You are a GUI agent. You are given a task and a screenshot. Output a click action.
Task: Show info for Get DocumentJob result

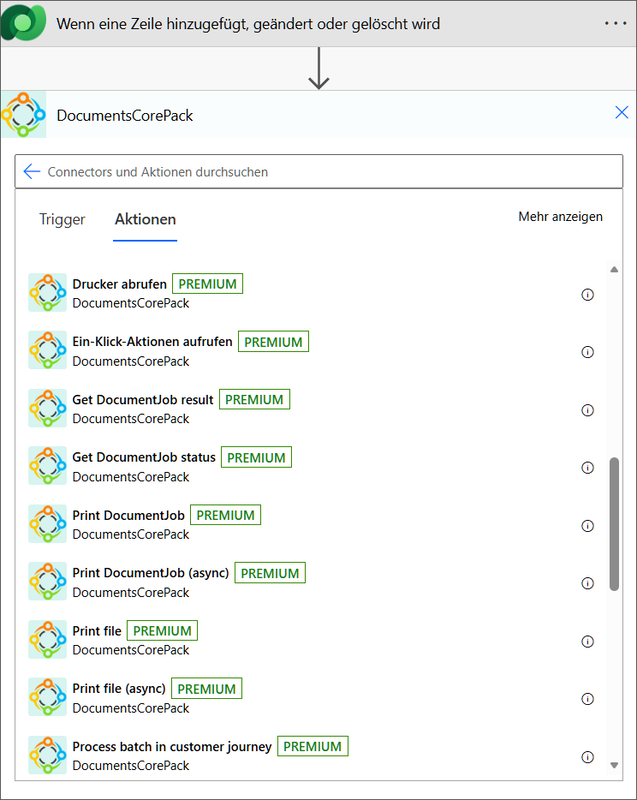587,410
